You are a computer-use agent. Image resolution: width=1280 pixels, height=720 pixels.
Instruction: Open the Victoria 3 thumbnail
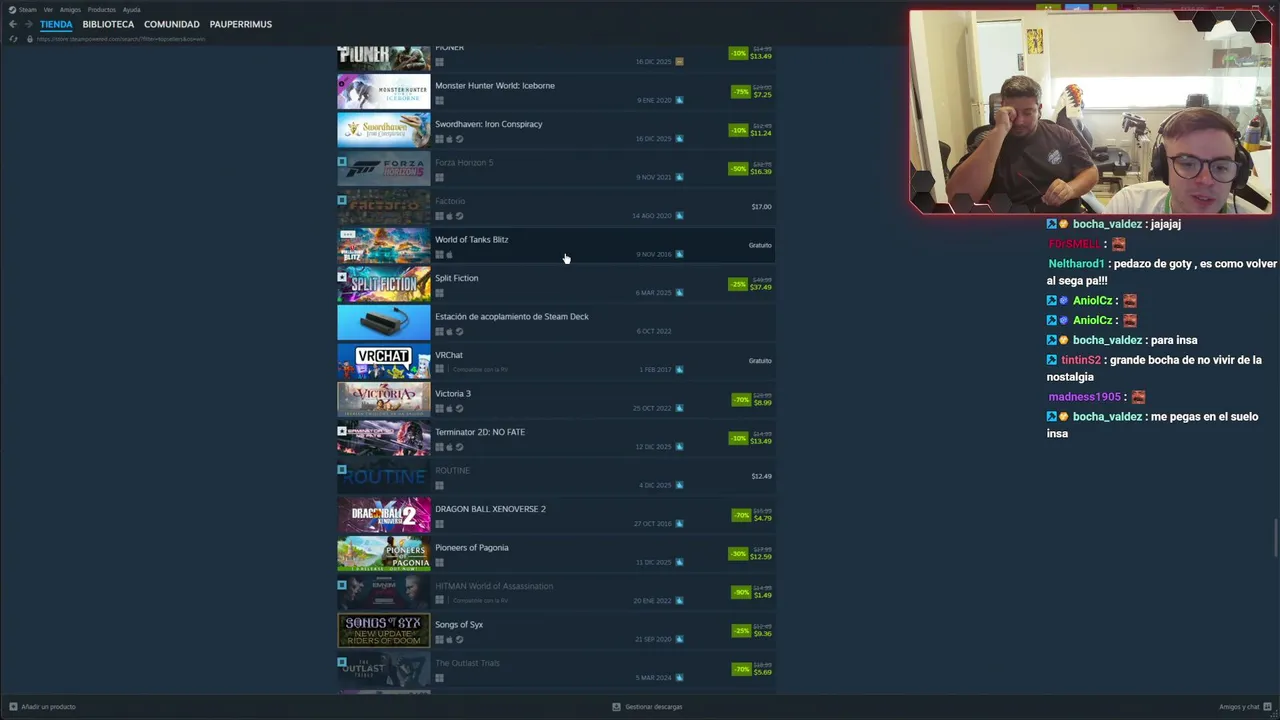(x=384, y=400)
